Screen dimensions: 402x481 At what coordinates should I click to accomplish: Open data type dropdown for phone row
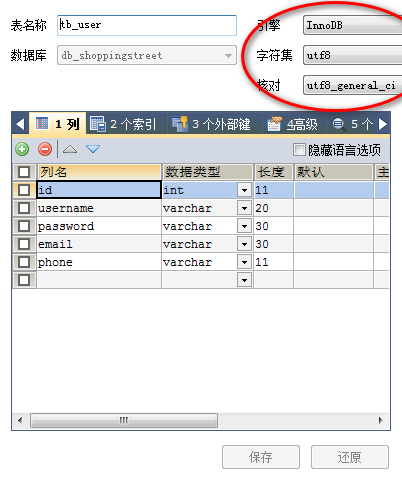coord(244,262)
